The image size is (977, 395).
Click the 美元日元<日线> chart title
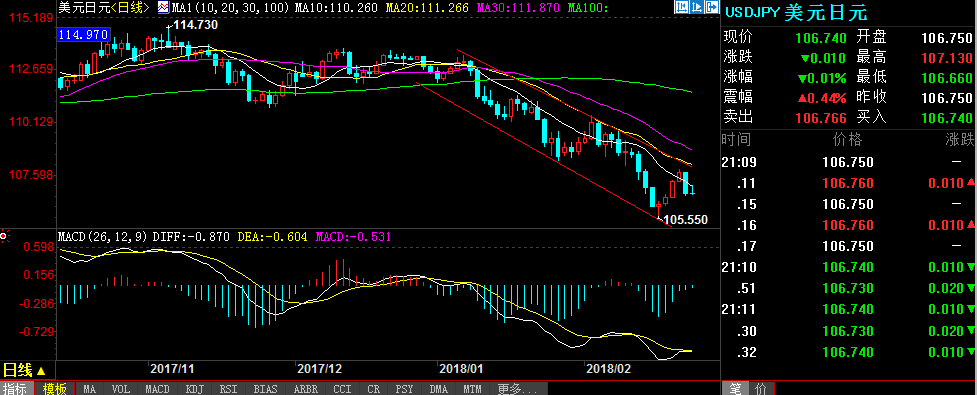[x=103, y=7]
